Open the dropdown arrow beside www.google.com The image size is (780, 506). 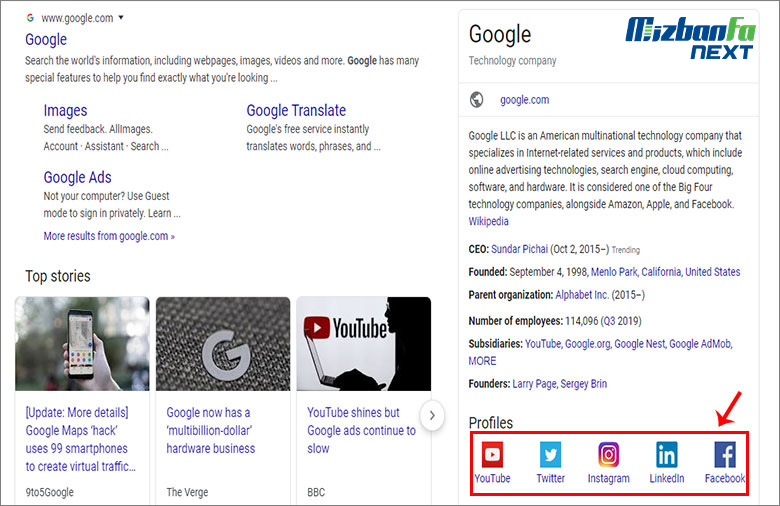point(121,18)
